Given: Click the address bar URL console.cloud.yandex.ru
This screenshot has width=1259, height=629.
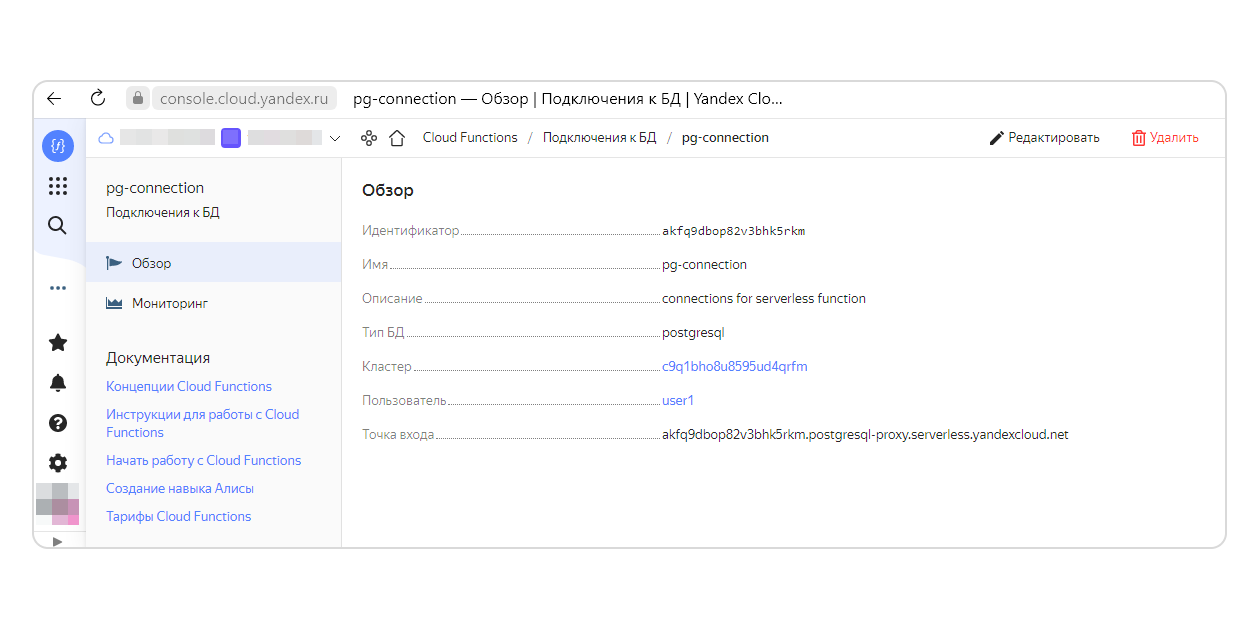Looking at the screenshot, I should 244,98.
